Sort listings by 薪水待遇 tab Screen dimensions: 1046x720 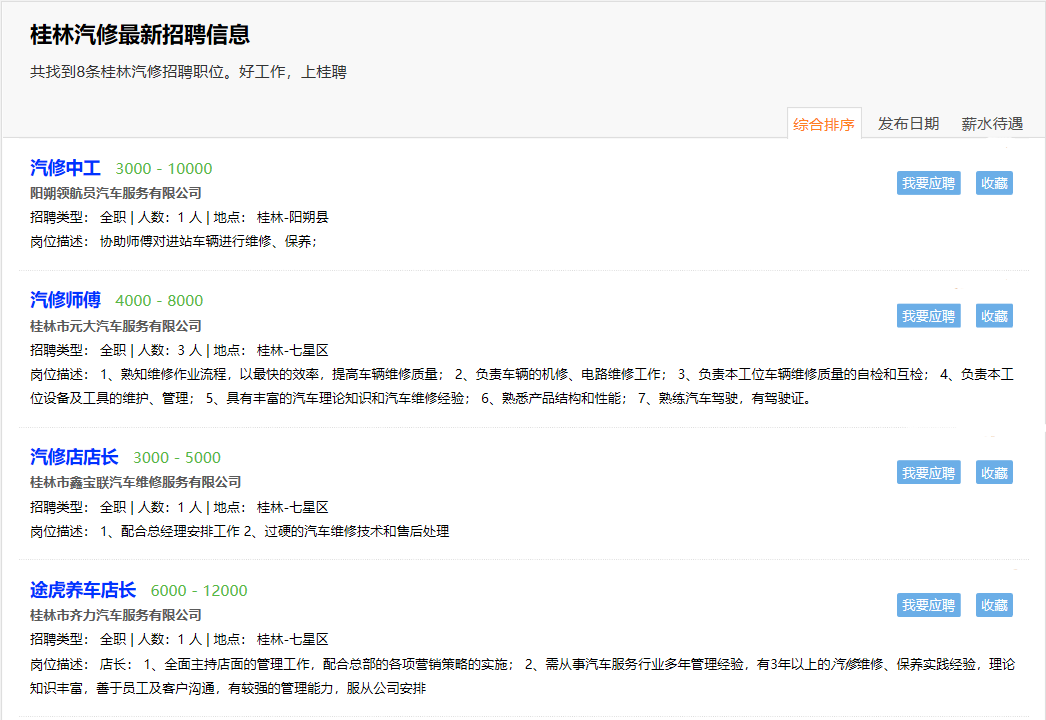[x=992, y=123]
